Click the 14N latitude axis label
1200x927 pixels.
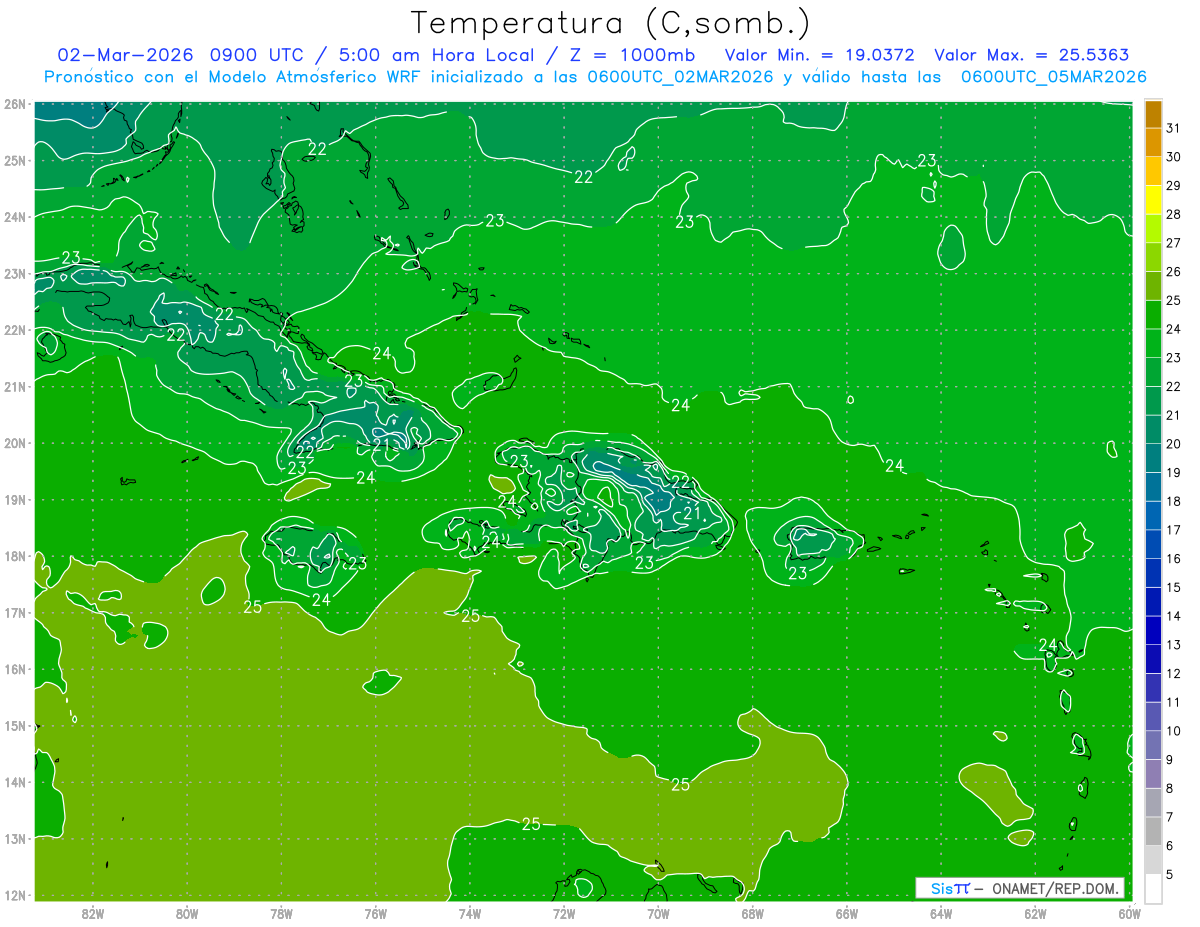pos(14,782)
